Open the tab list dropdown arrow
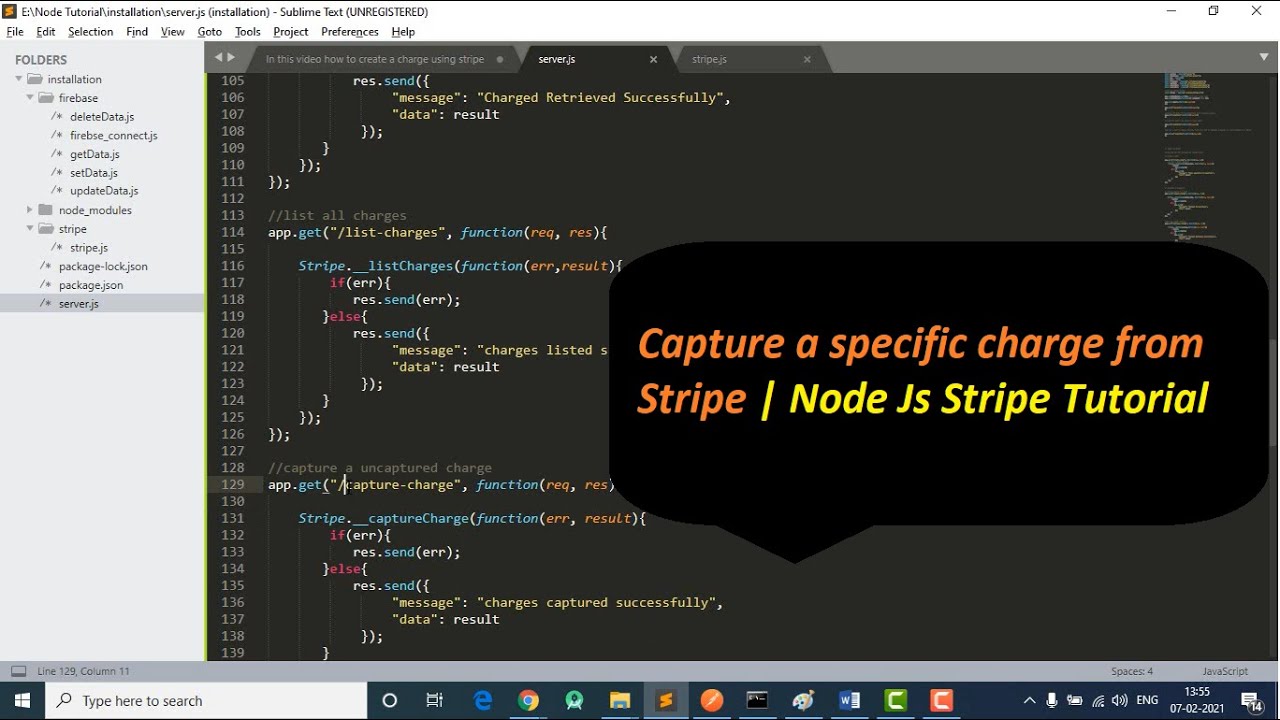The image size is (1280, 720). pyautogui.click(x=1264, y=58)
